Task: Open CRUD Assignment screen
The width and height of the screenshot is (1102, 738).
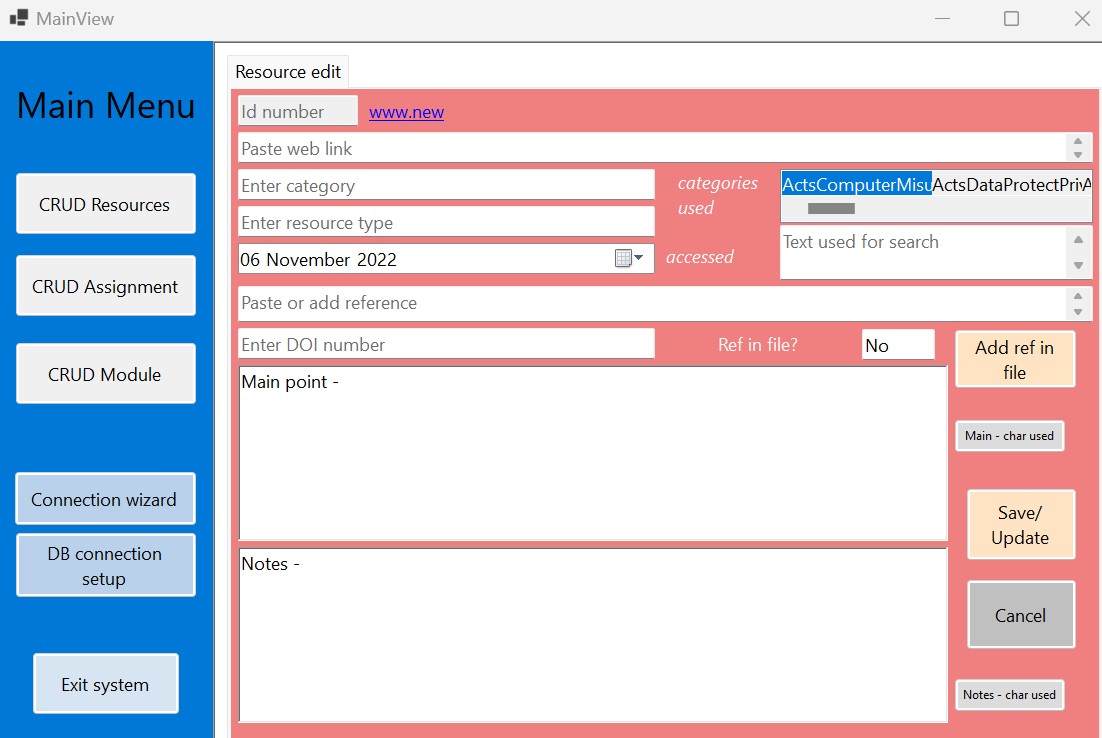Action: click(105, 287)
